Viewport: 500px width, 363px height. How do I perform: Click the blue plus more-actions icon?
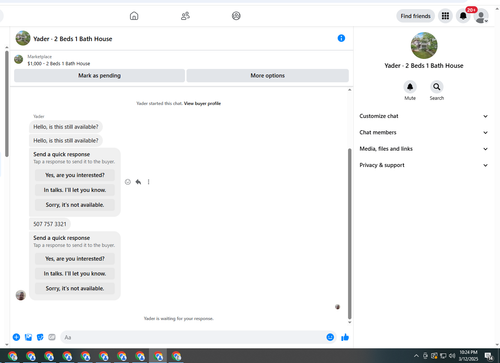click(x=16, y=337)
